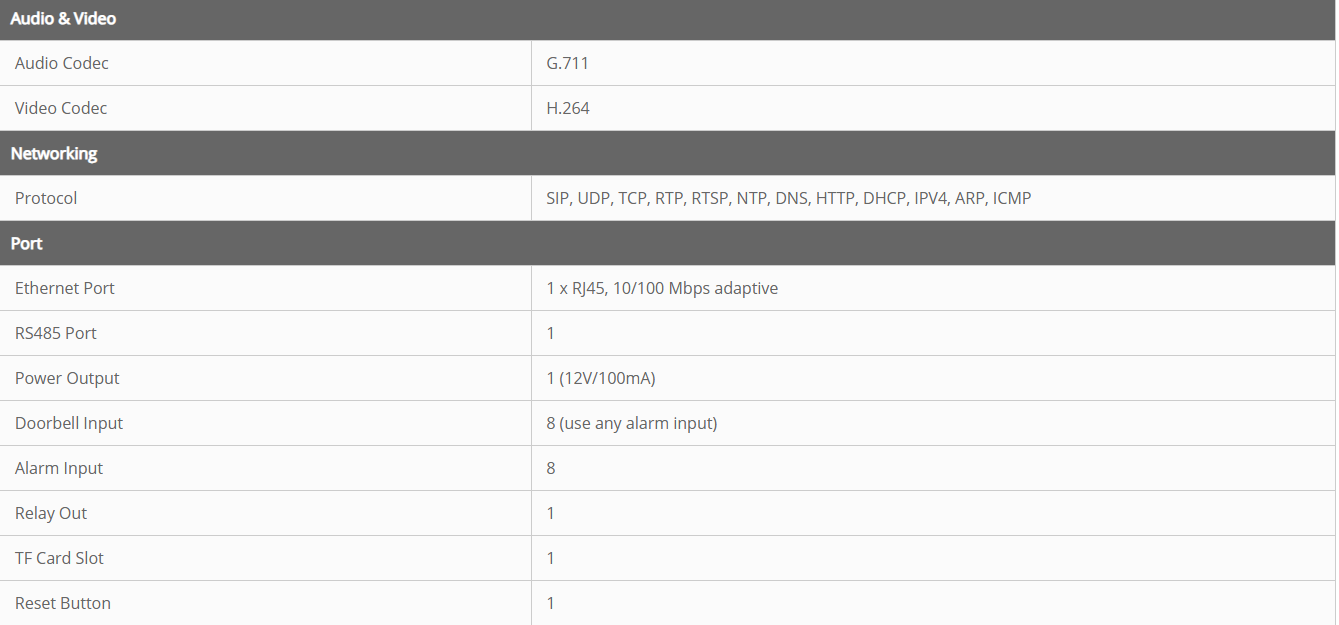
Task: Select the Protocol row label
Action: (x=46, y=198)
